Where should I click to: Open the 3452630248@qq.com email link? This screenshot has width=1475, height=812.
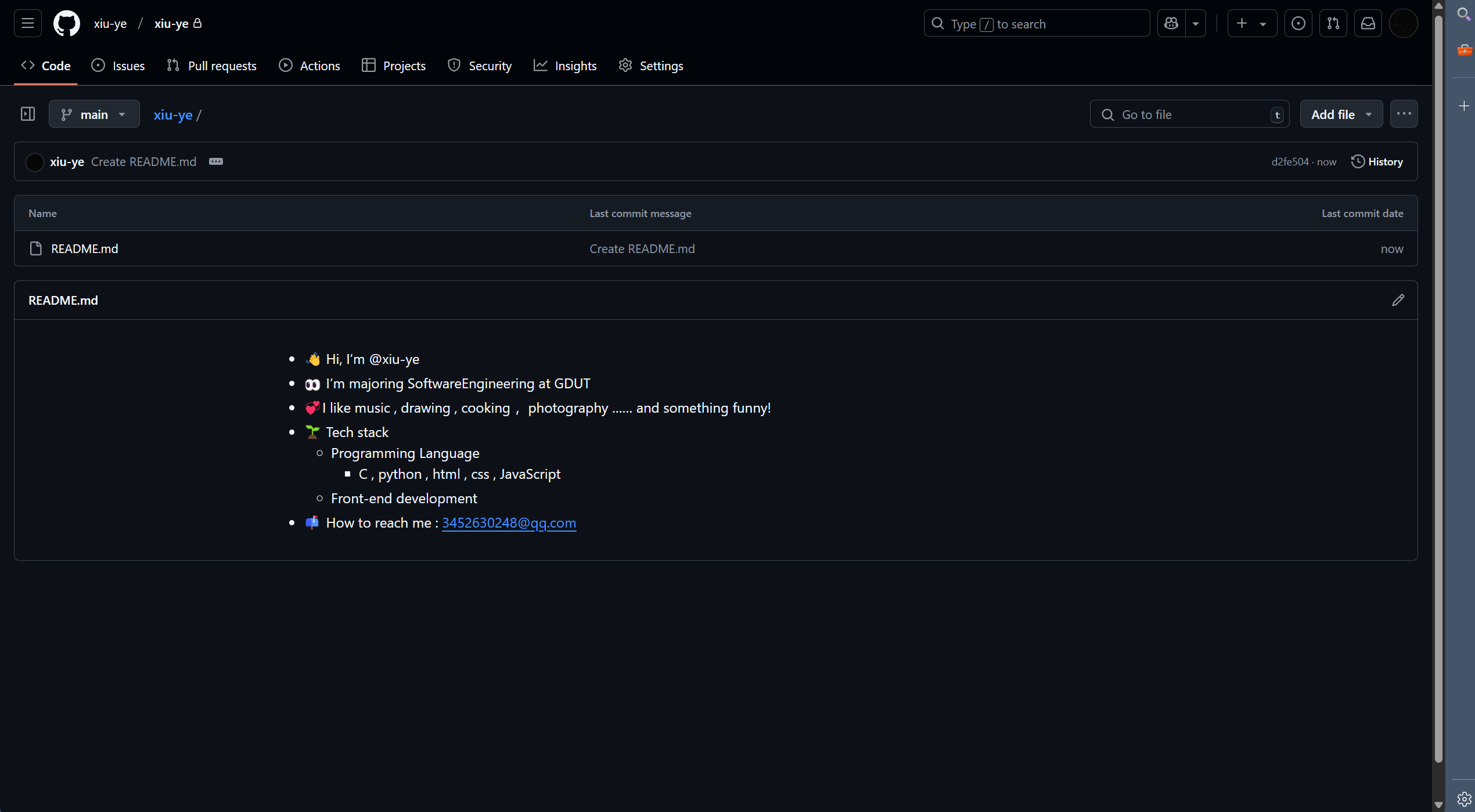tap(509, 522)
